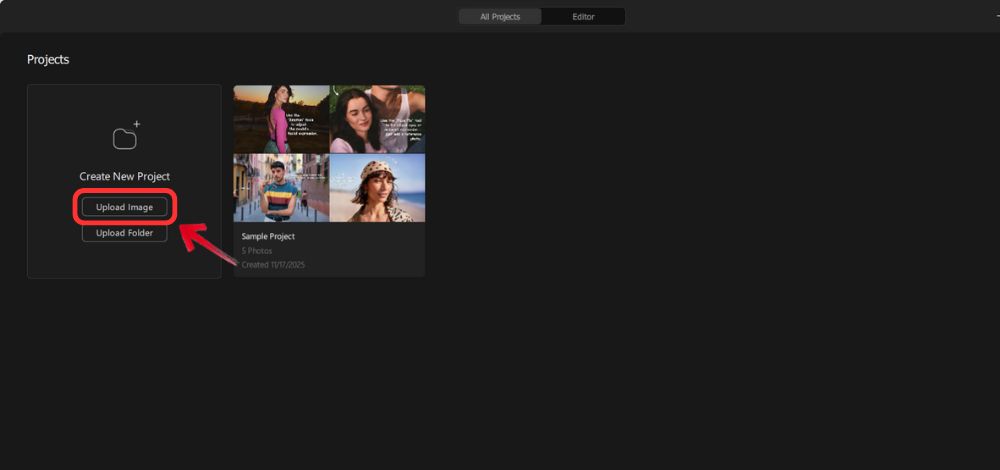The width and height of the screenshot is (1000, 470).
Task: Switch to the All Projects tab
Action: point(499,17)
